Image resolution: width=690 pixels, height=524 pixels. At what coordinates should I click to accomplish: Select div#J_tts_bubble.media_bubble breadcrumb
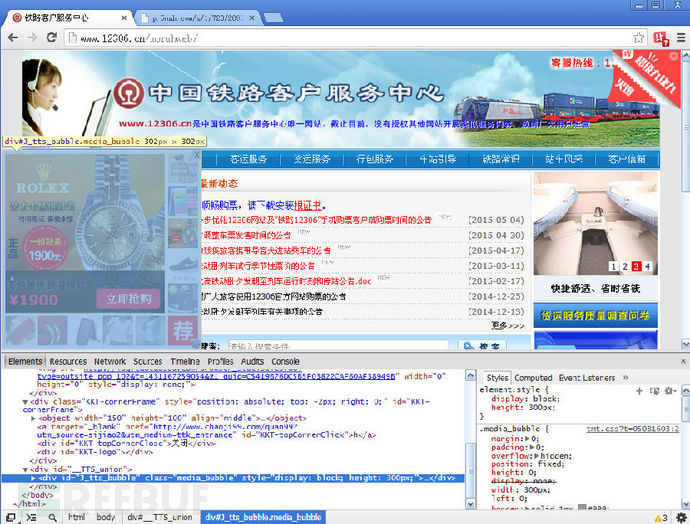[263, 517]
